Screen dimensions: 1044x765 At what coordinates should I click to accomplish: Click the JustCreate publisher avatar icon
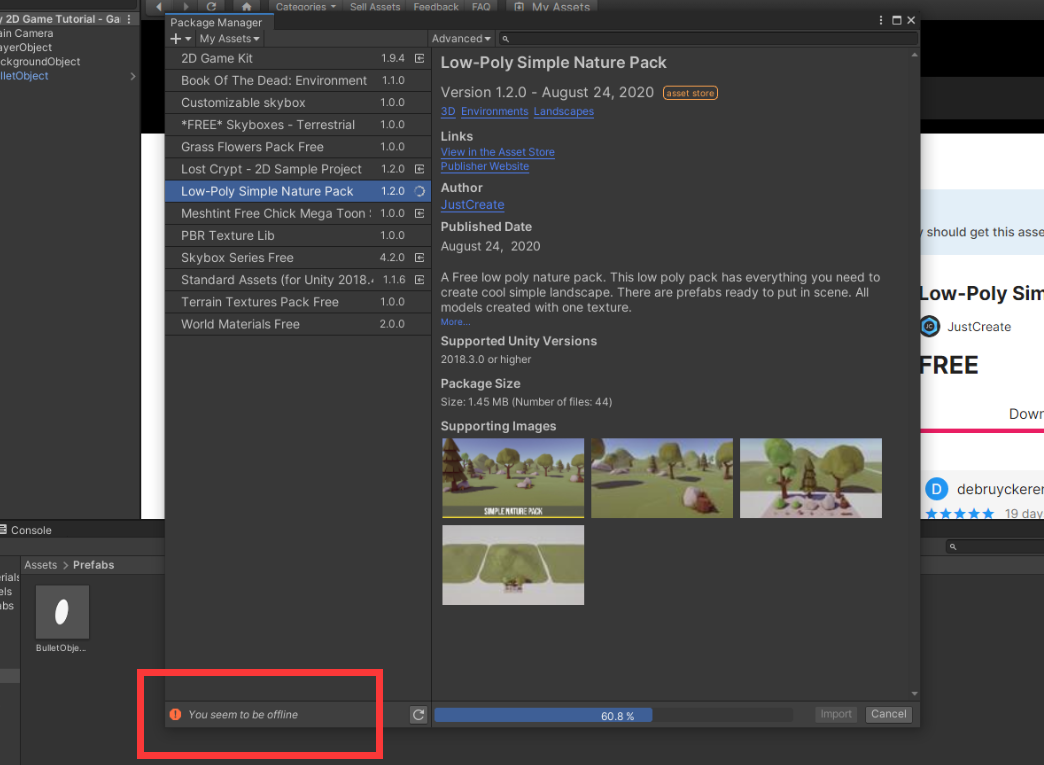tap(930, 326)
